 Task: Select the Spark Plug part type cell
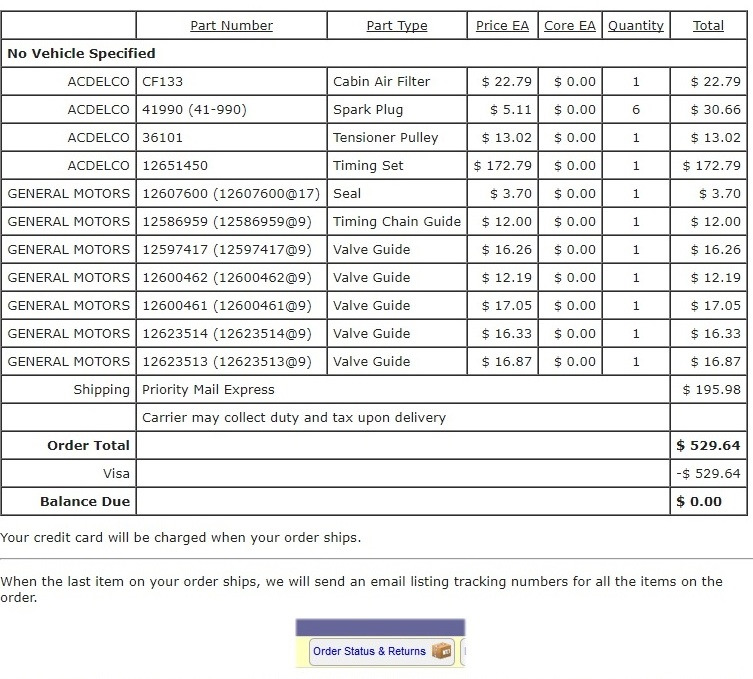point(397,109)
